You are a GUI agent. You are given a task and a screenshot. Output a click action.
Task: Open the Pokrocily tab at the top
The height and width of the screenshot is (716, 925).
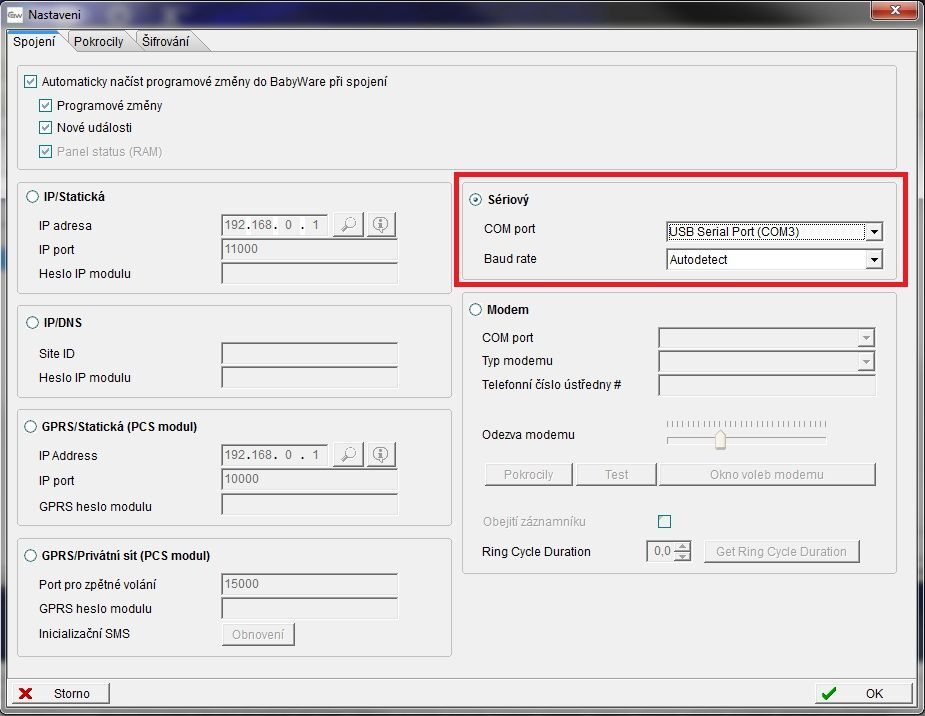click(x=98, y=42)
